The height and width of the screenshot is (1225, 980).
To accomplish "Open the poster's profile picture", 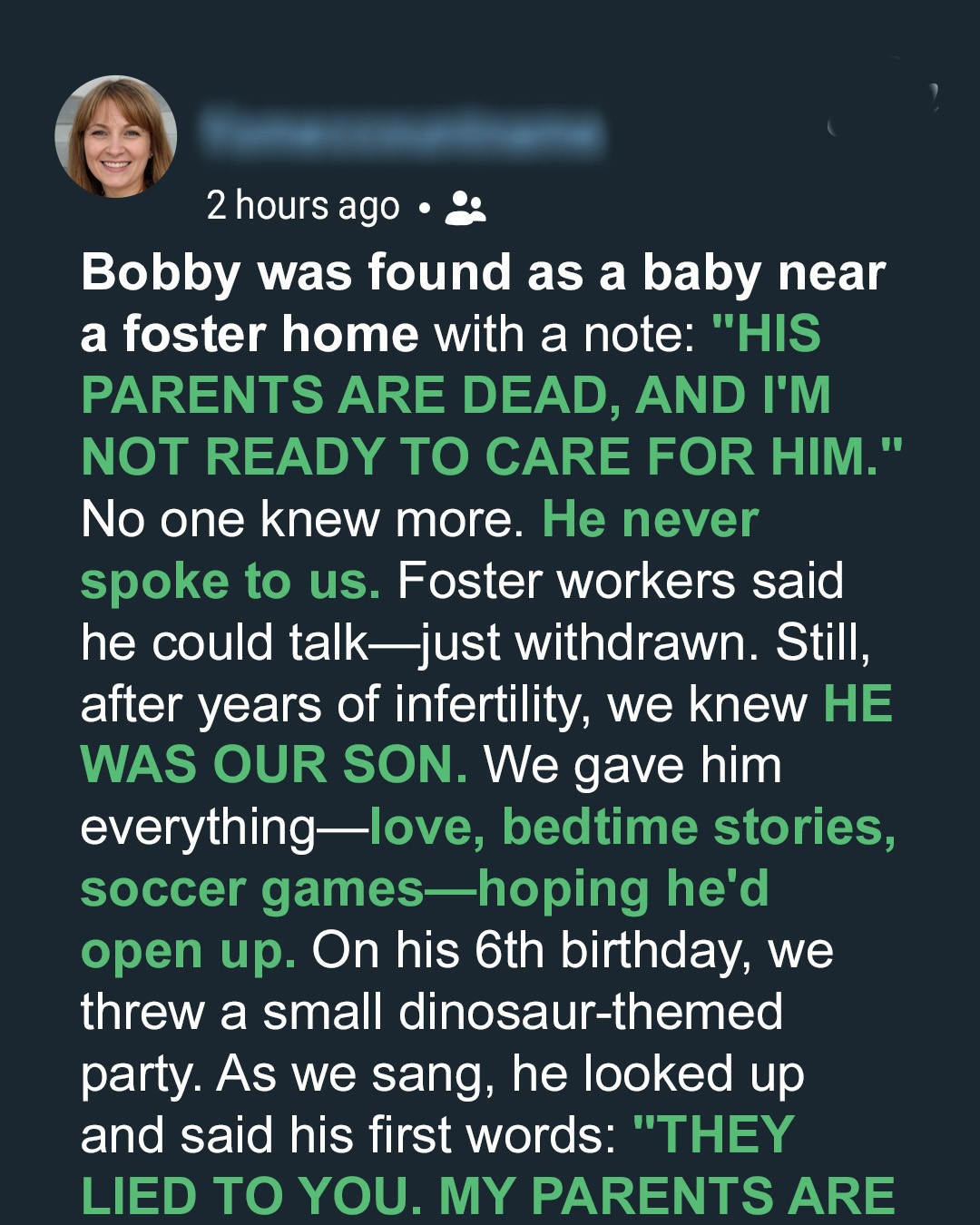I will click(116, 136).
